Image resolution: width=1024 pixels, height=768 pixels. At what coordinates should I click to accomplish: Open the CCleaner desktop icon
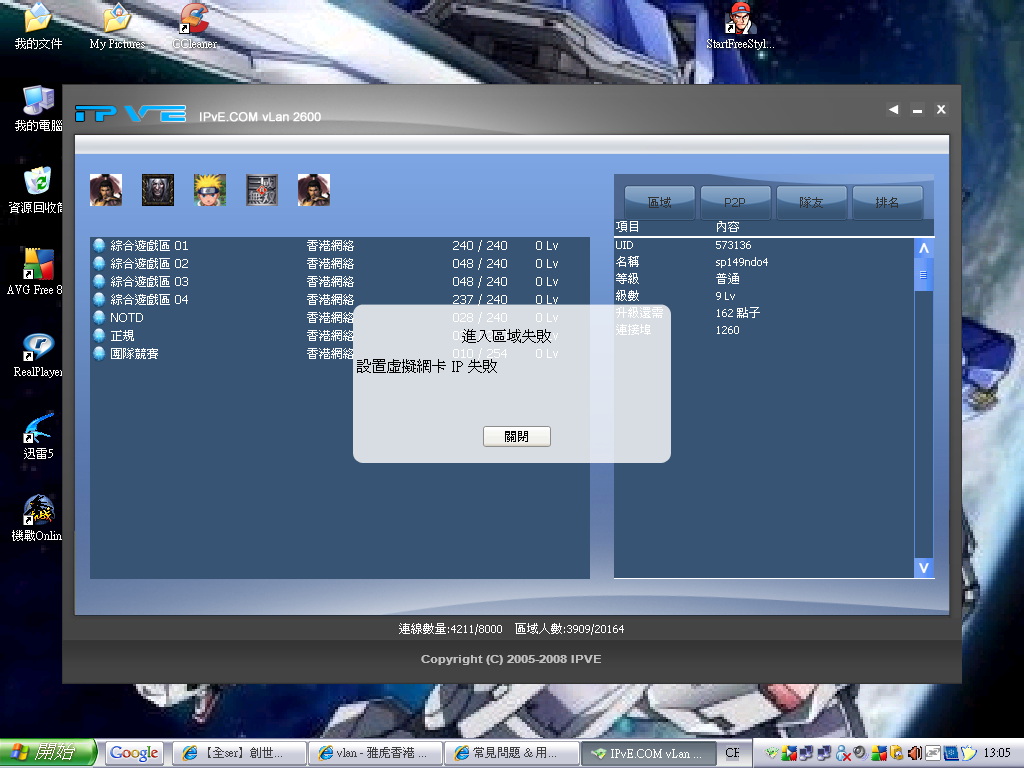(x=193, y=22)
